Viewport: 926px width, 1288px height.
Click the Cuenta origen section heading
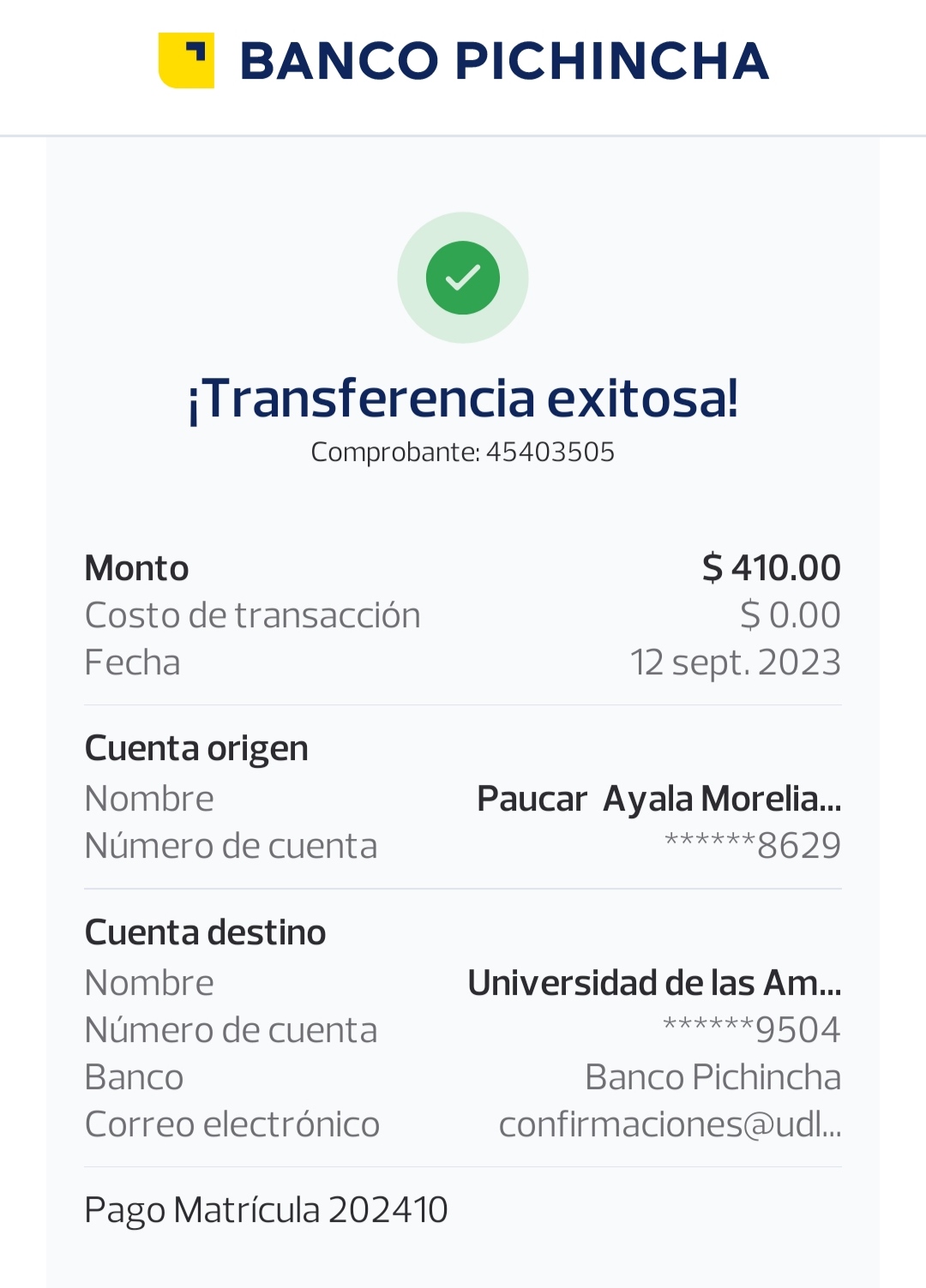(x=196, y=748)
